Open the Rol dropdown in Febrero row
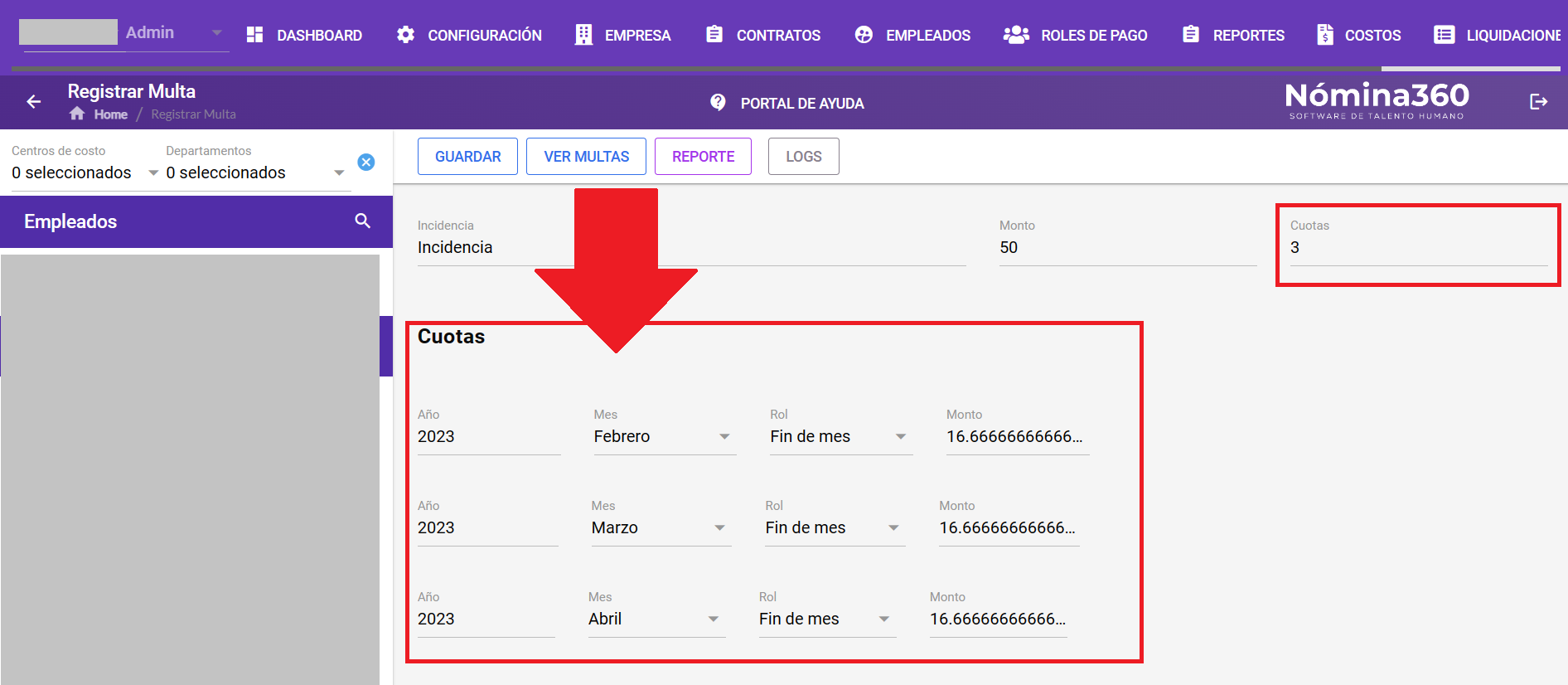 click(841, 436)
